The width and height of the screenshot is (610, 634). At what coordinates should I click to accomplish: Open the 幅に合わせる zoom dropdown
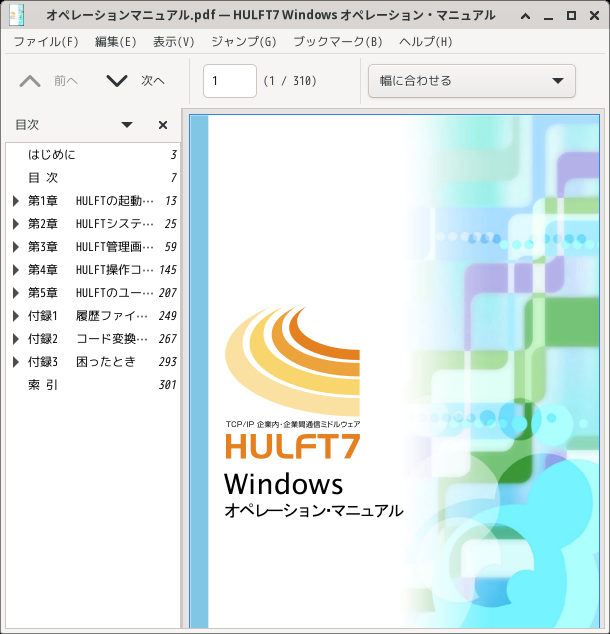click(x=471, y=81)
